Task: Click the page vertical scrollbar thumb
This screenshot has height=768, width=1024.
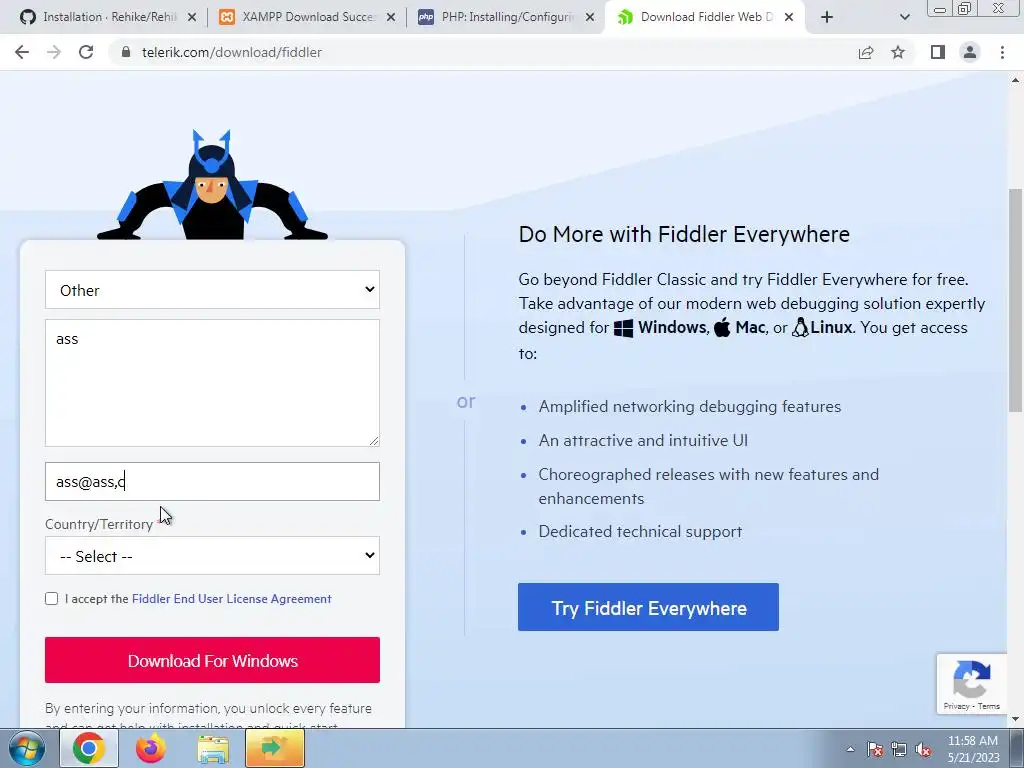Action: [x=1015, y=300]
